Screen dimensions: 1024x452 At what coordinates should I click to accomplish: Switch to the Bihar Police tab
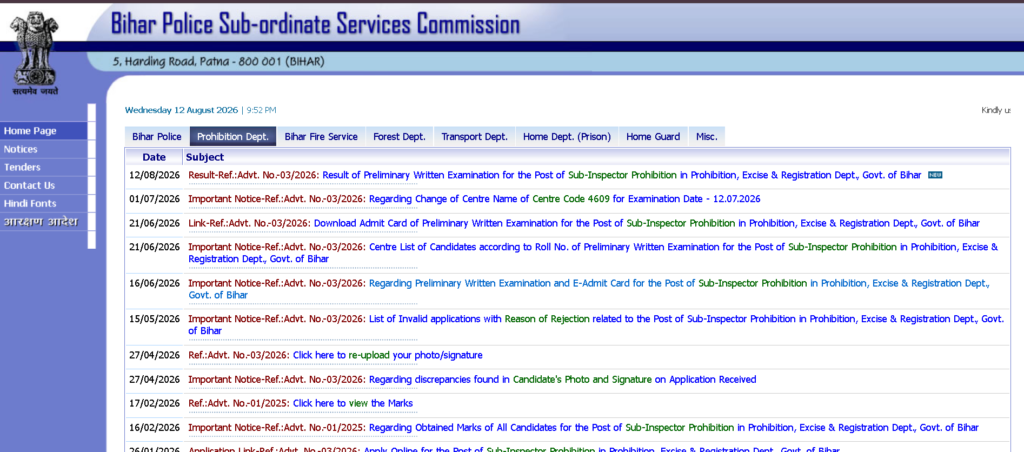(x=157, y=137)
